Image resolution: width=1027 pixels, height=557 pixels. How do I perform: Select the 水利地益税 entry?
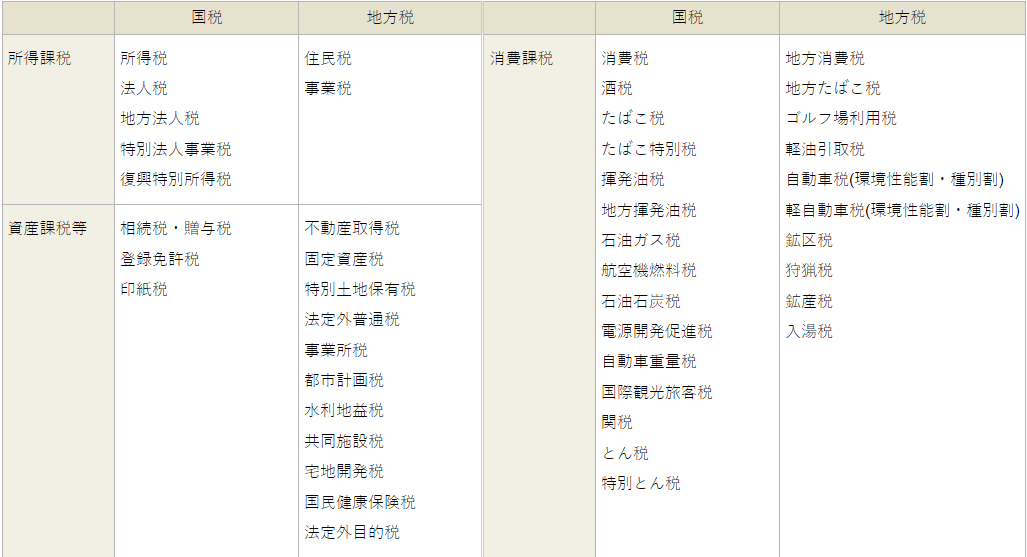coord(344,410)
